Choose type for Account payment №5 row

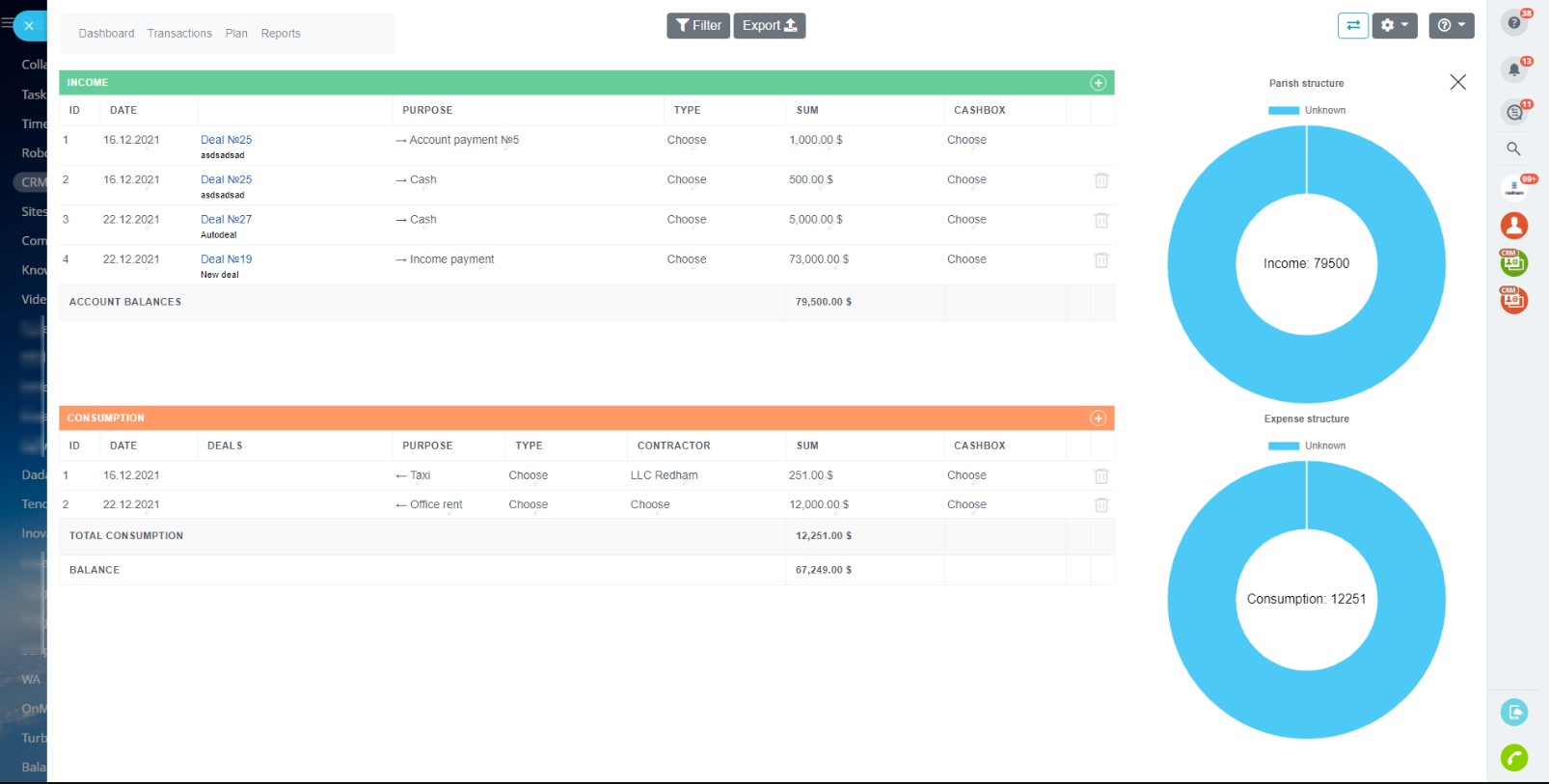point(686,141)
